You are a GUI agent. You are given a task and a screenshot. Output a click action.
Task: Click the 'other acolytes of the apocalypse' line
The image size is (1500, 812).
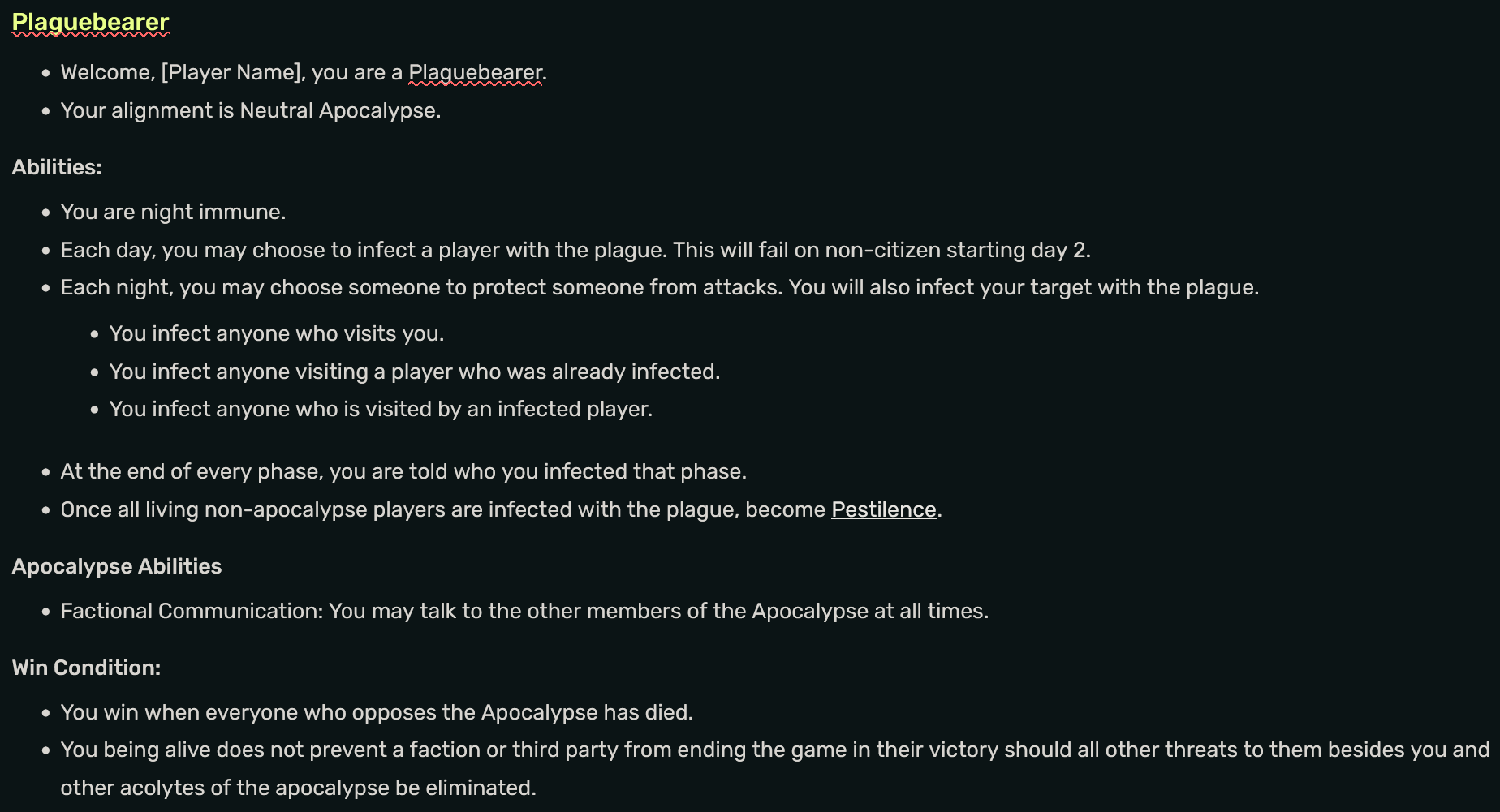[298, 788]
